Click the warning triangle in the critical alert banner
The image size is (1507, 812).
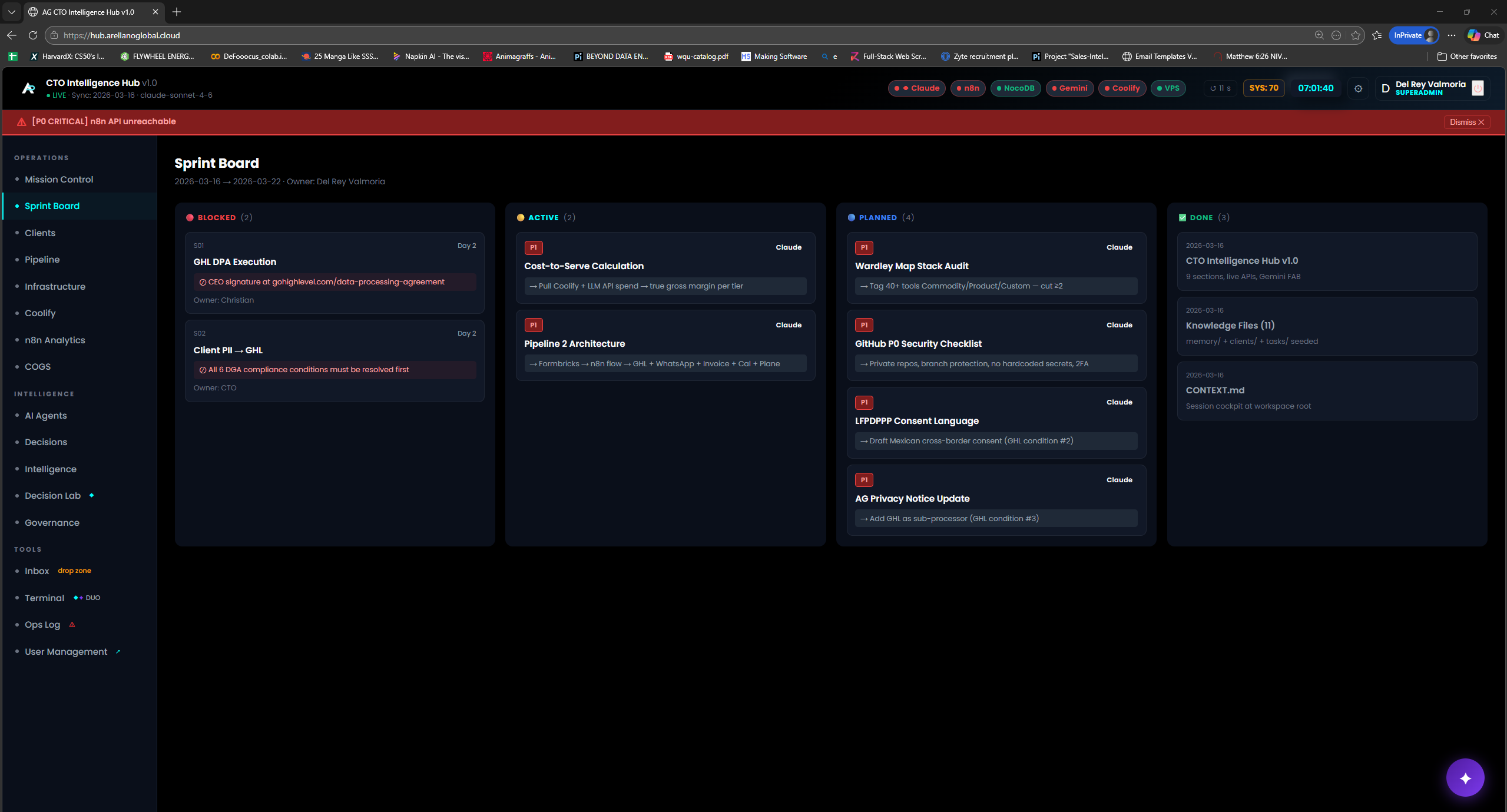pos(21,122)
